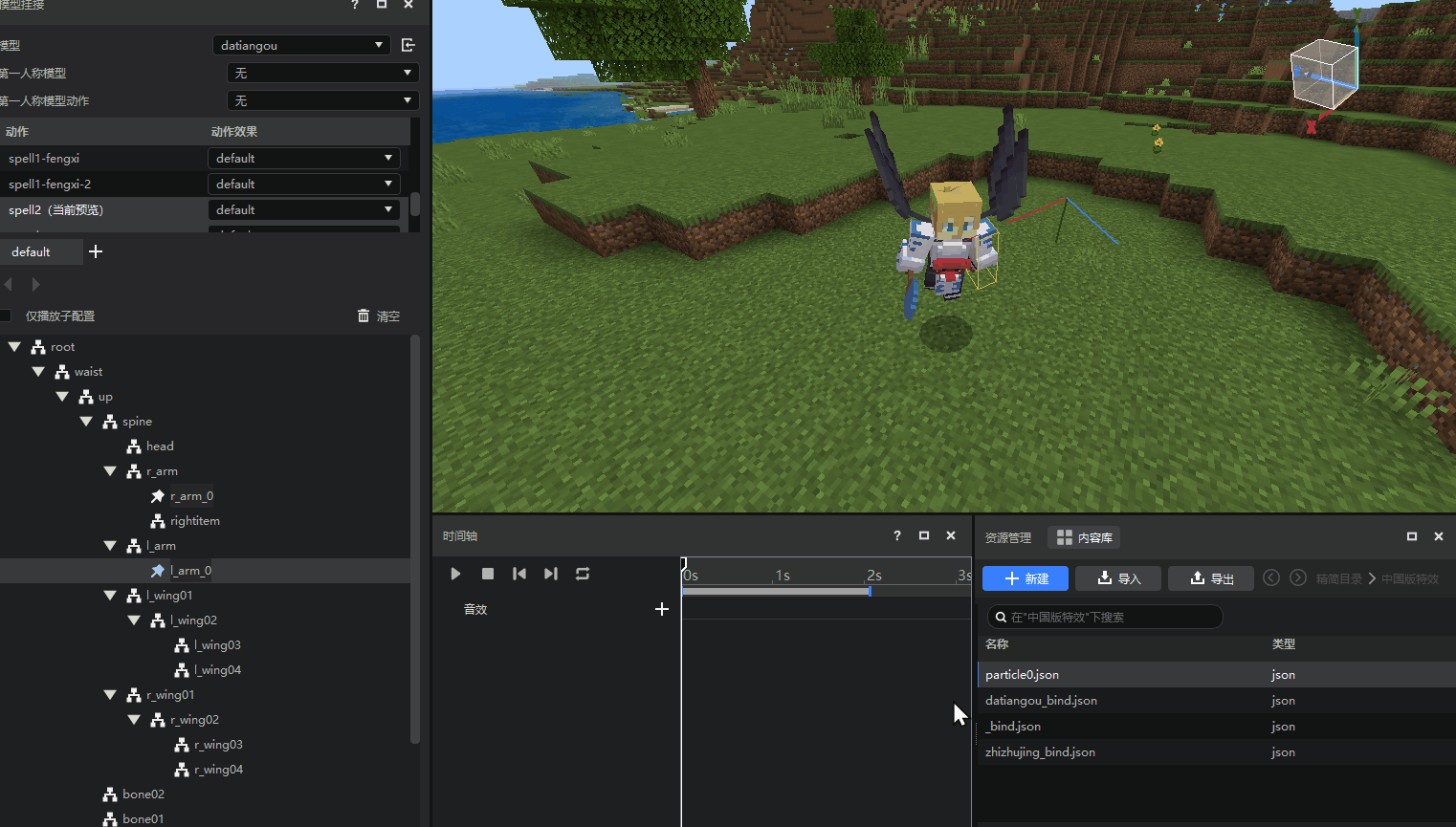Select the bone01 node
This screenshot has width=1456, height=827.
143,819
